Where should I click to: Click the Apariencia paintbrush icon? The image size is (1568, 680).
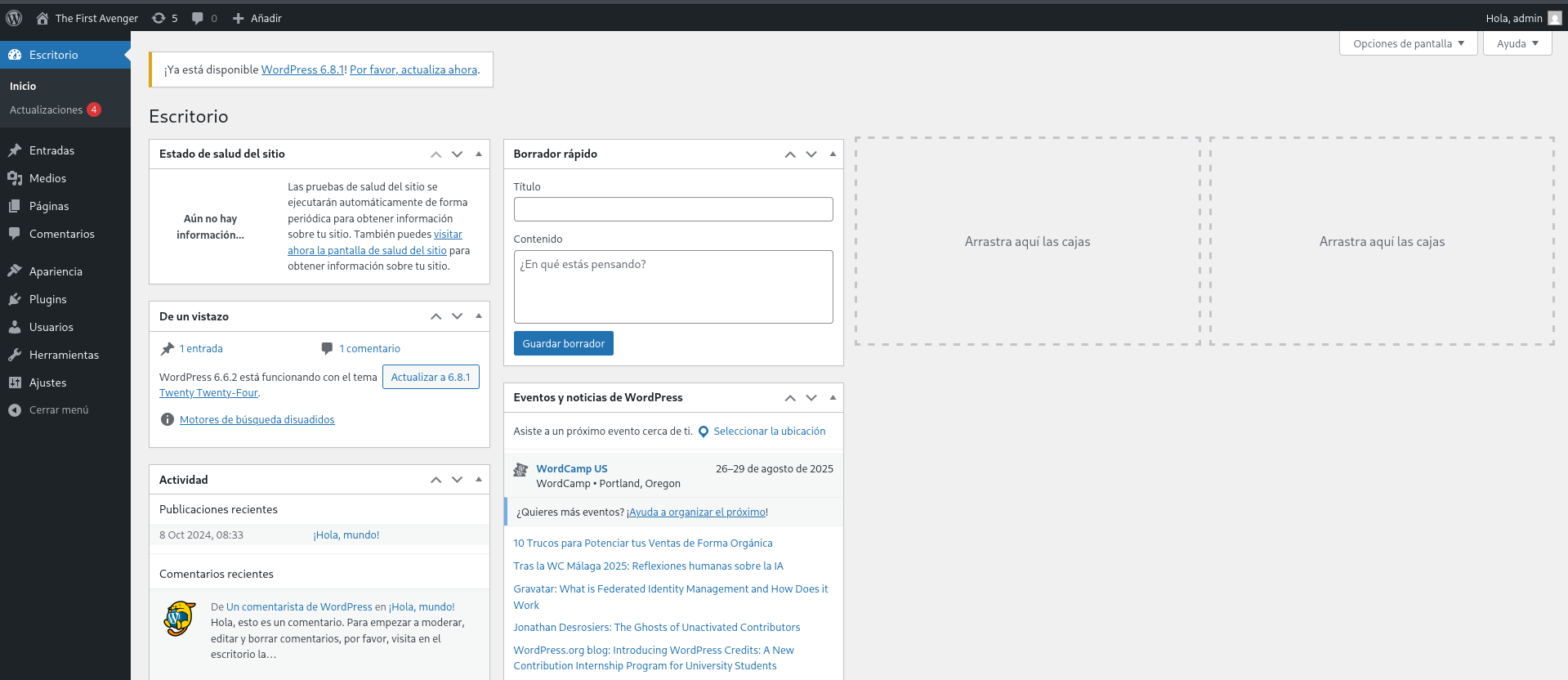15,271
